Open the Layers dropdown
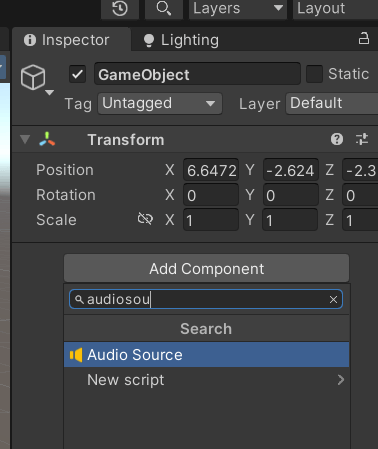This screenshot has width=378, height=449. (238, 8)
